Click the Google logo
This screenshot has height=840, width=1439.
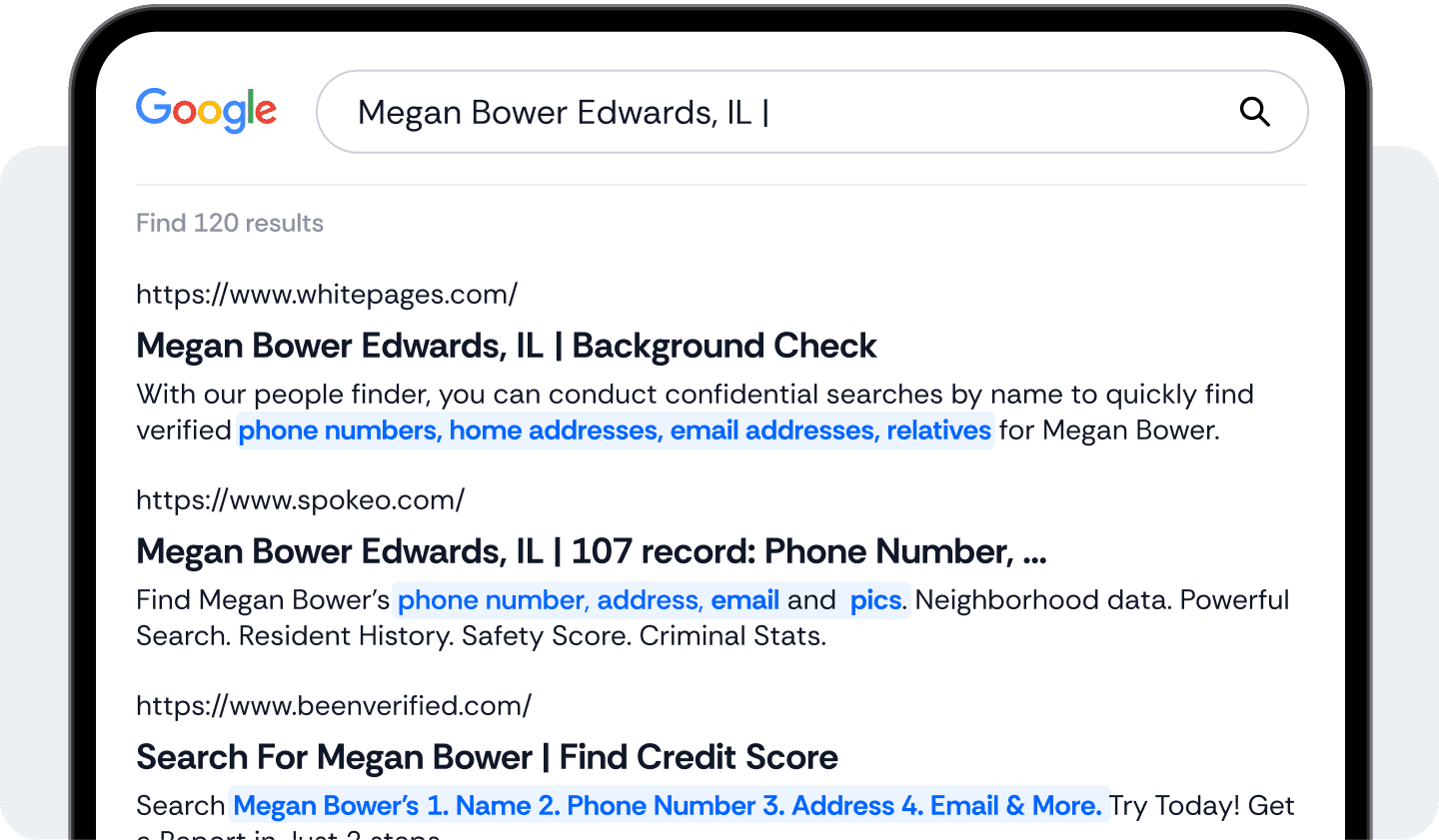206,111
